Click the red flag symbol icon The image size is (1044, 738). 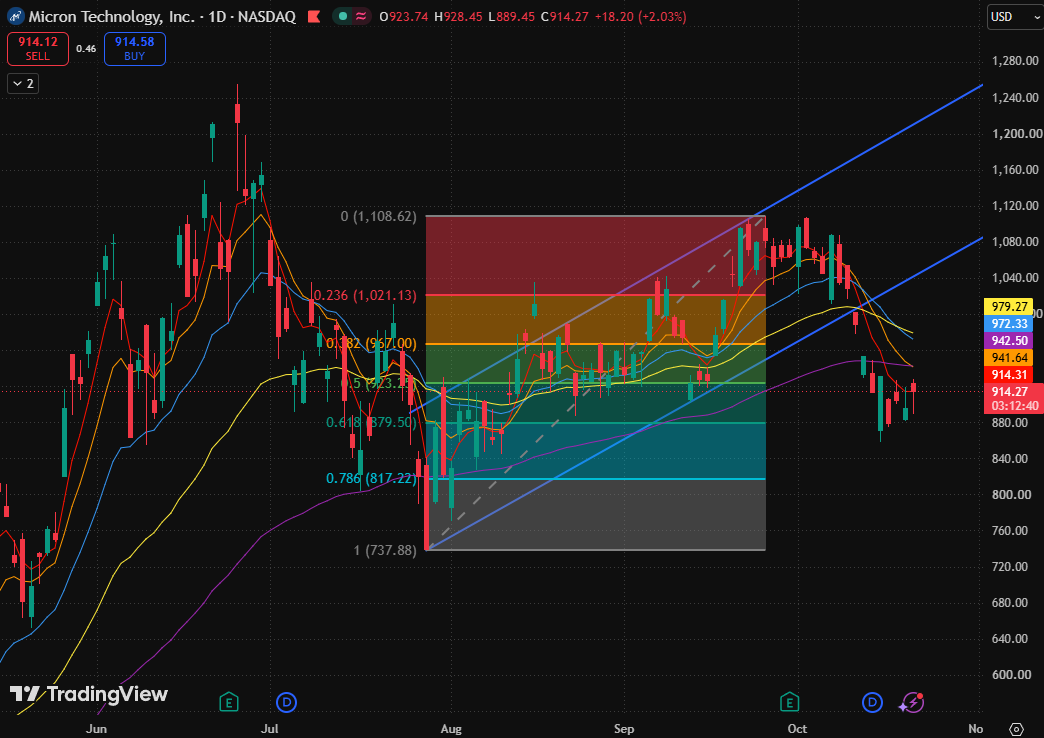point(314,17)
